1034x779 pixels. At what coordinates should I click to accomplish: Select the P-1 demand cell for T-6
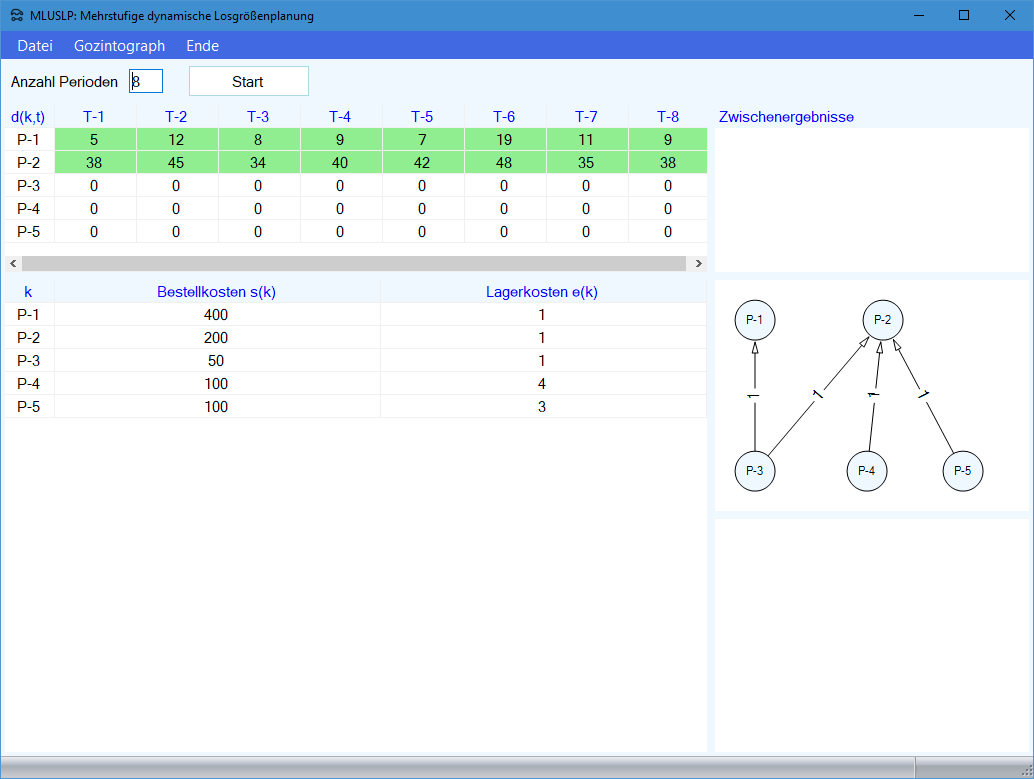[x=504, y=140]
